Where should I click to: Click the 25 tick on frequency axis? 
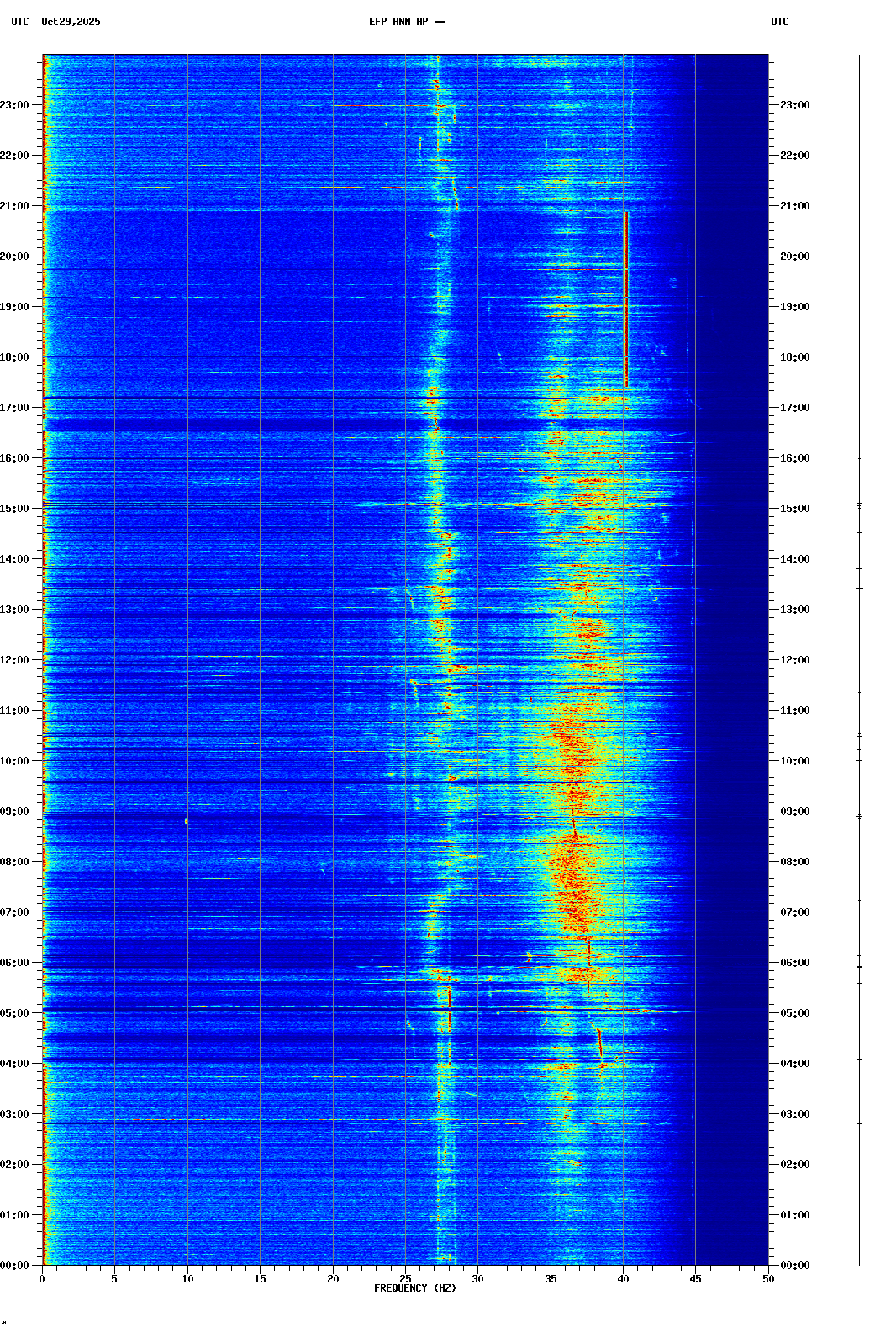pos(405,1279)
